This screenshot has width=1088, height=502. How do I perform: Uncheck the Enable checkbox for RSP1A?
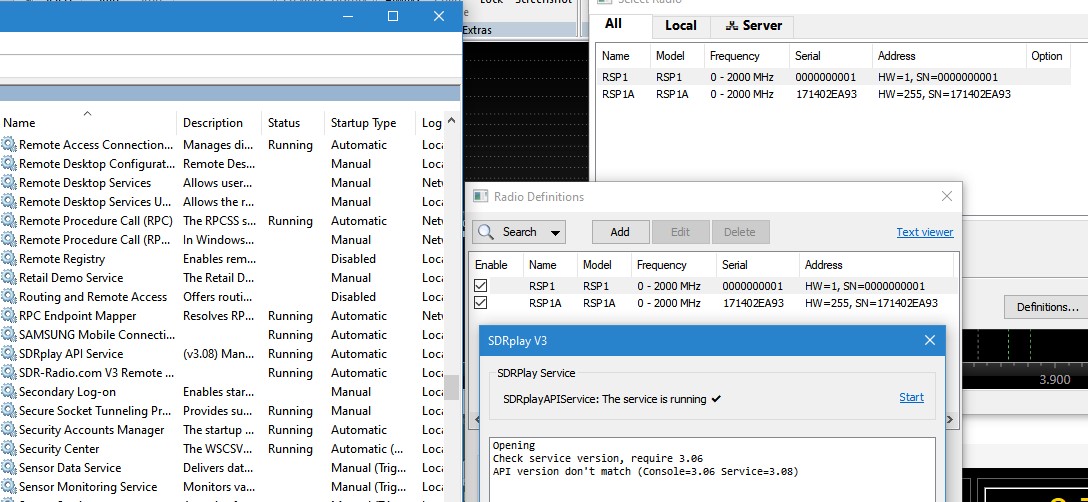tap(480, 303)
